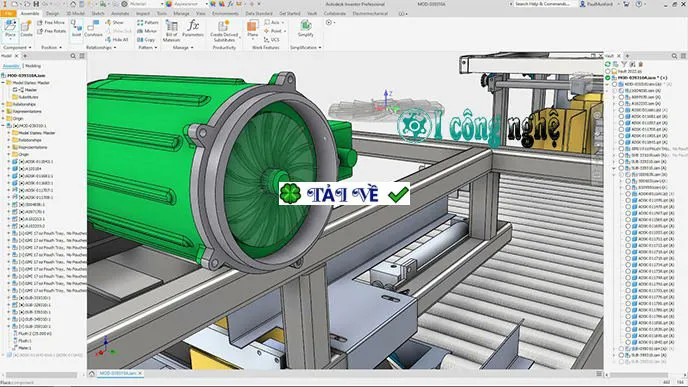Open the Model browser menu icon
The width and height of the screenshot is (688, 387).
coord(82,56)
